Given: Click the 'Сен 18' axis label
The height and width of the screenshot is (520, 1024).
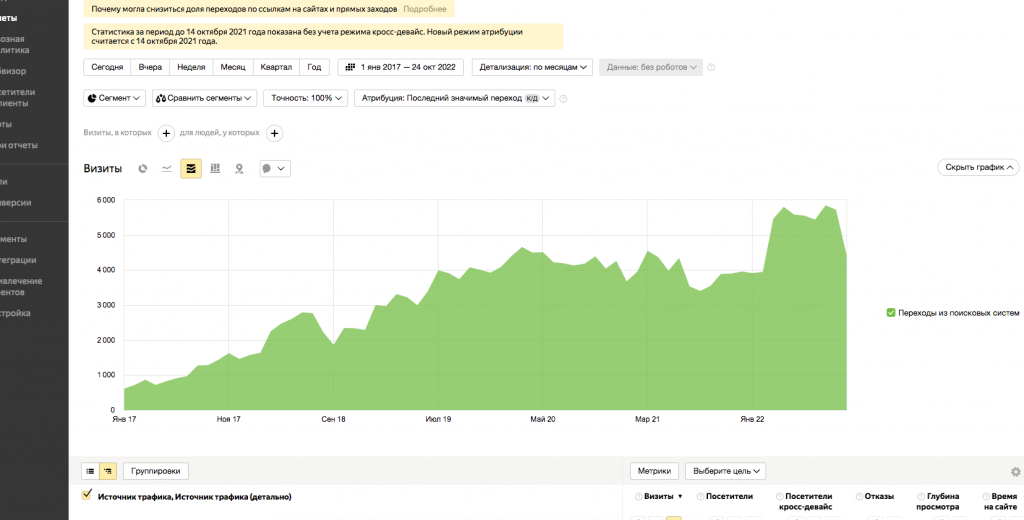Looking at the screenshot, I should tap(333, 419).
